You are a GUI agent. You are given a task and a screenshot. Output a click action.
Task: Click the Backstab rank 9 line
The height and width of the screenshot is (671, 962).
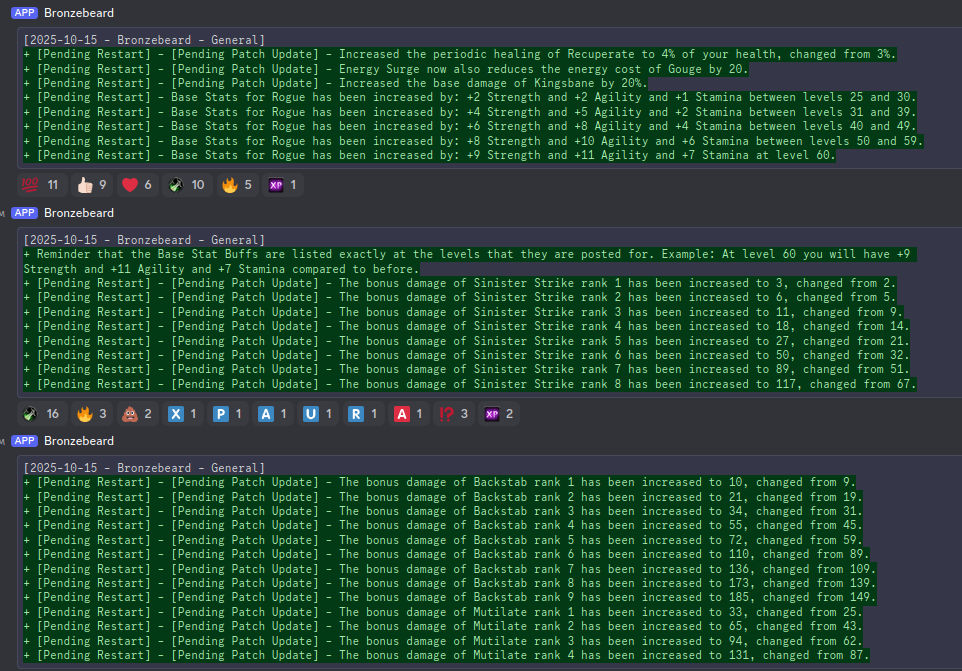point(450,597)
